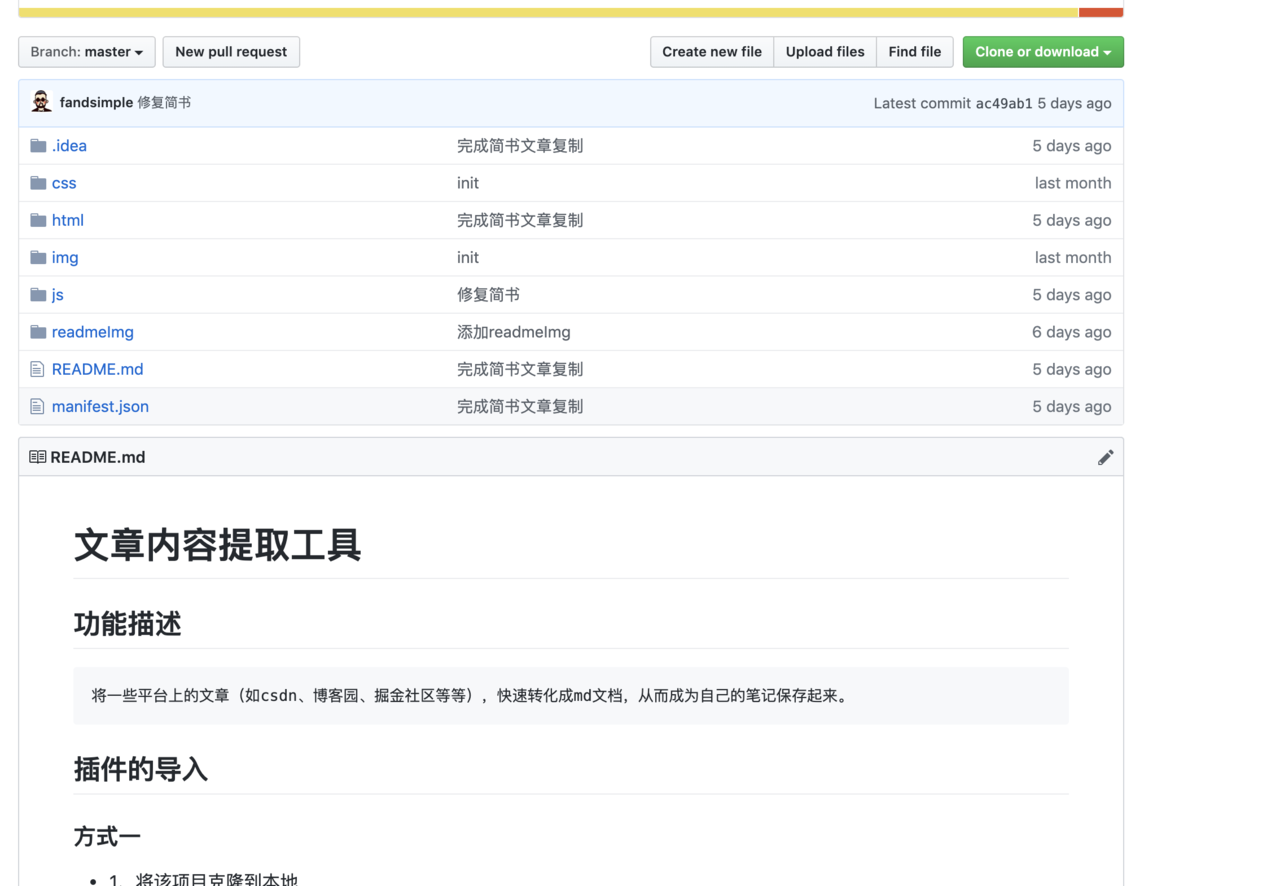1280x886 pixels.
Task: Click the red language bar segment
Action: point(1100,13)
